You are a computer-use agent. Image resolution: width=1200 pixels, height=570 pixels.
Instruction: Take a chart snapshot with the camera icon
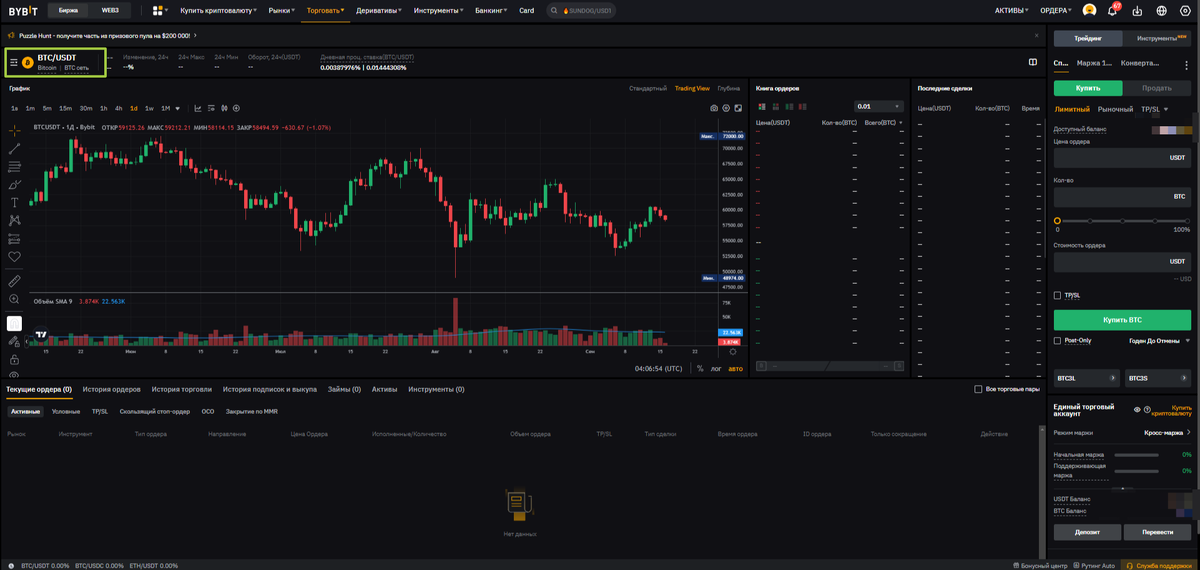[x=713, y=108]
